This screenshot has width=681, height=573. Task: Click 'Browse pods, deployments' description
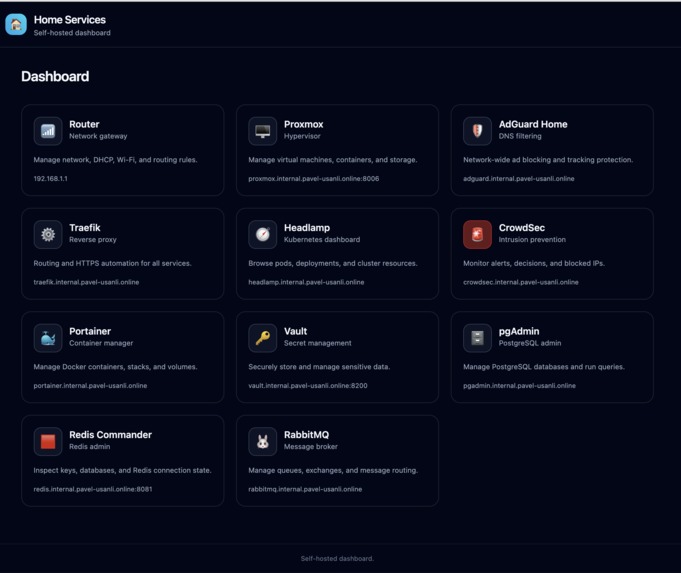(x=333, y=263)
